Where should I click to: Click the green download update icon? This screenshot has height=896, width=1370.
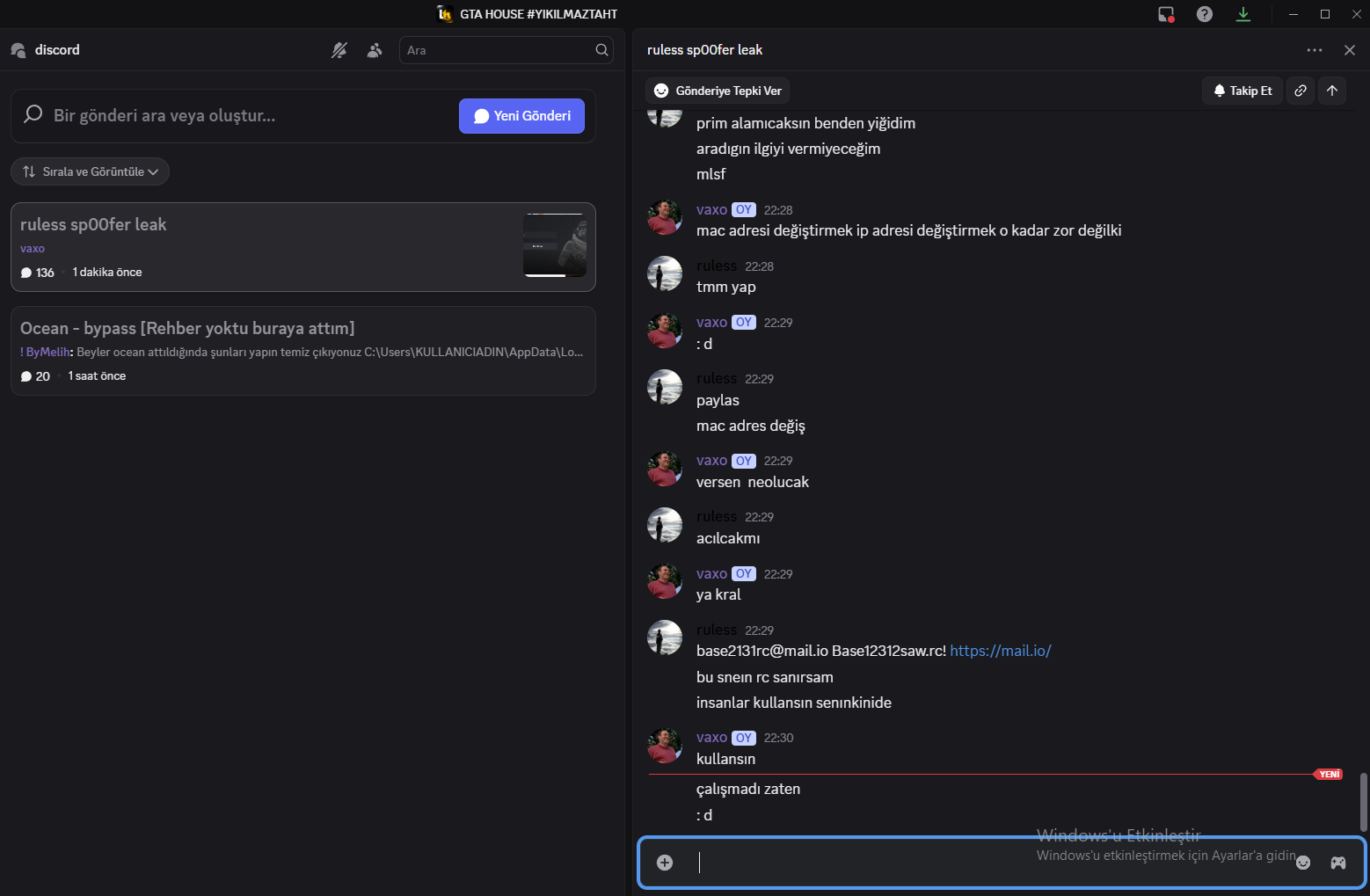(x=1243, y=14)
